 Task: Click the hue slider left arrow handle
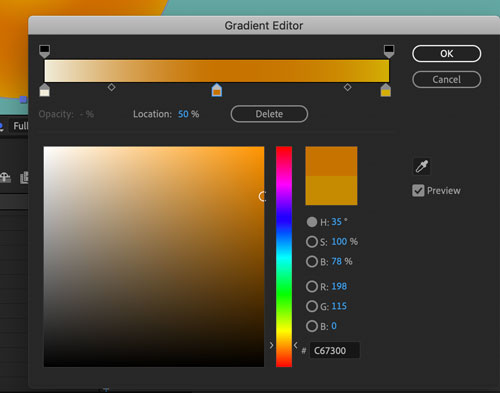(x=271, y=345)
